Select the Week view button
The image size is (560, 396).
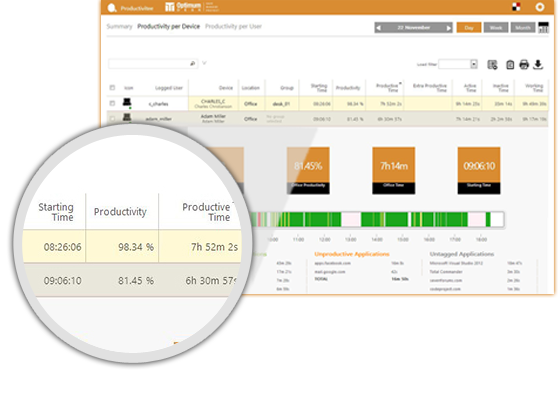(x=496, y=28)
